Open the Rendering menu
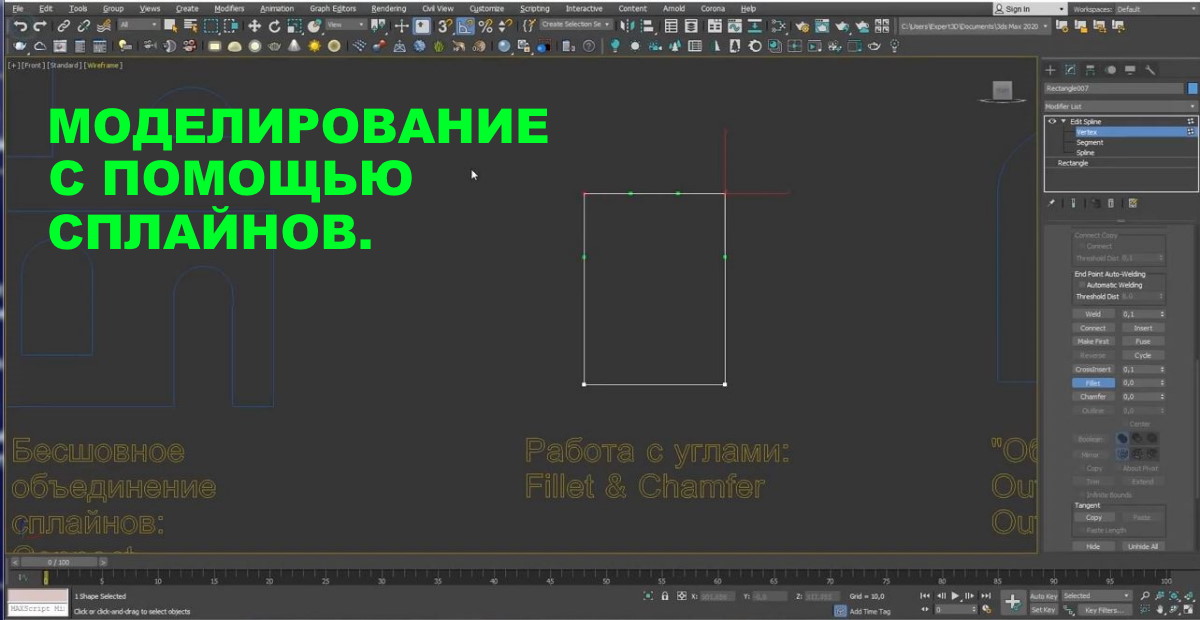The width and height of the screenshot is (1200, 620). 389,8
